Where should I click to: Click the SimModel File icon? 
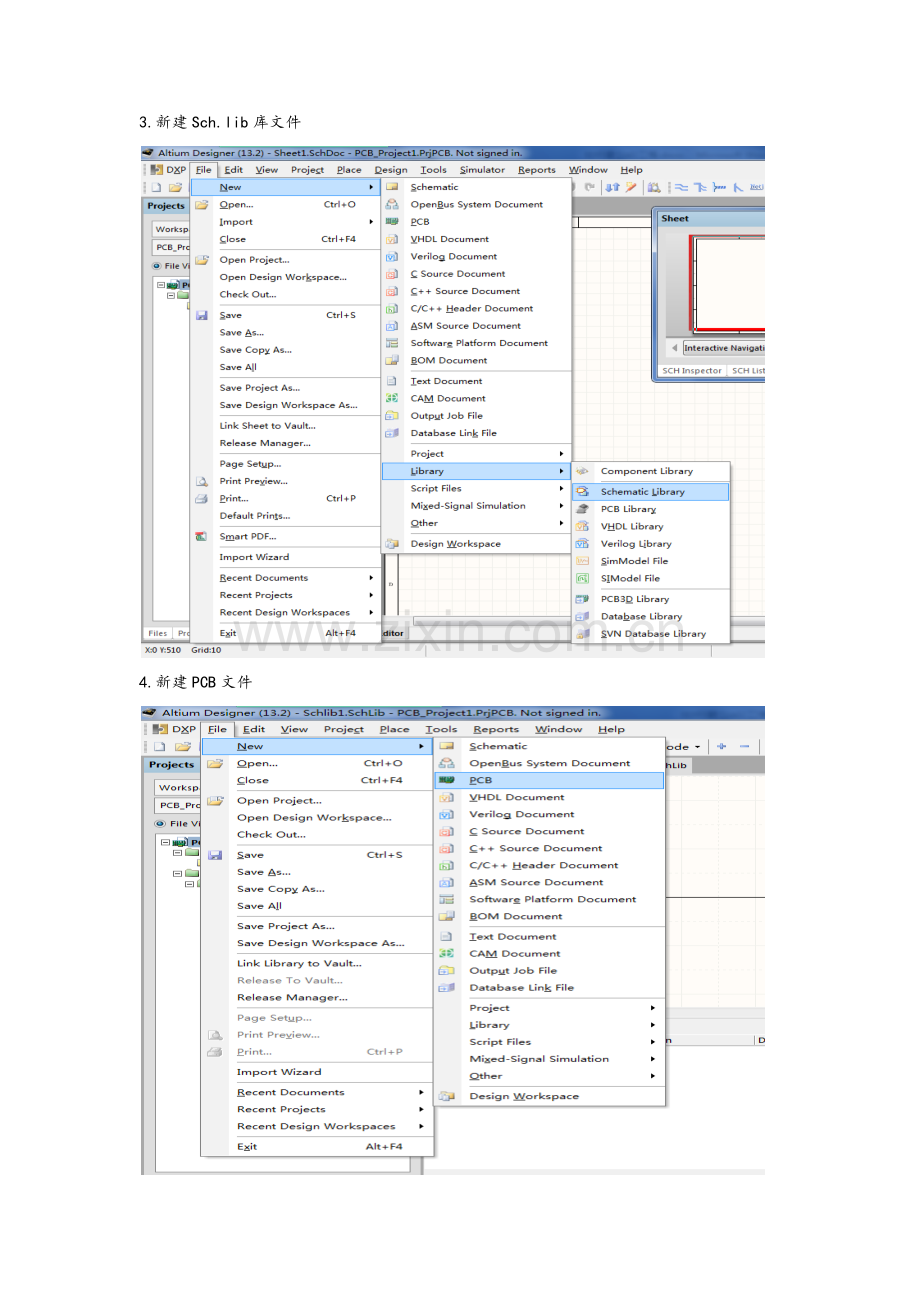[582, 561]
